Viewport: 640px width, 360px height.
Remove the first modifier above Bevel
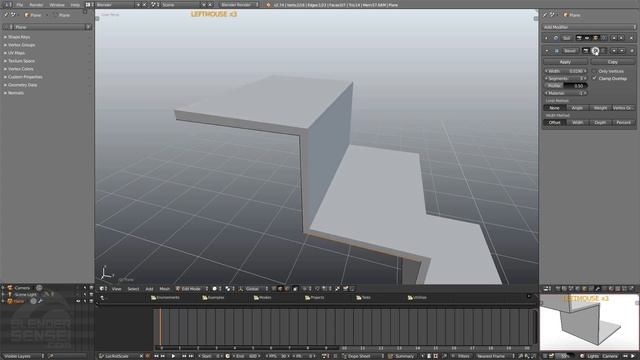[x=631, y=38]
